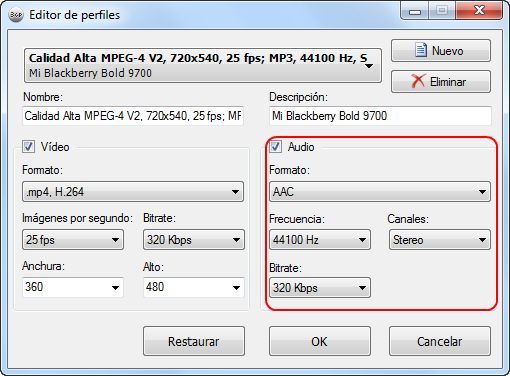Image resolution: width=510 pixels, height=376 pixels.
Task: Expand the audio Bitrate 320 Kbps dropdown
Action: [320, 288]
